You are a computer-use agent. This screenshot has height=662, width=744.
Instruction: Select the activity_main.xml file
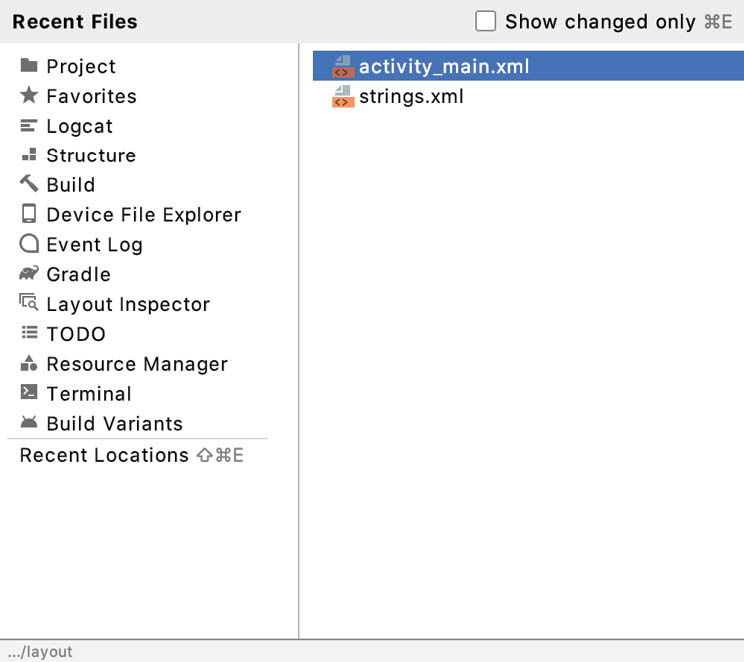[x=444, y=67]
